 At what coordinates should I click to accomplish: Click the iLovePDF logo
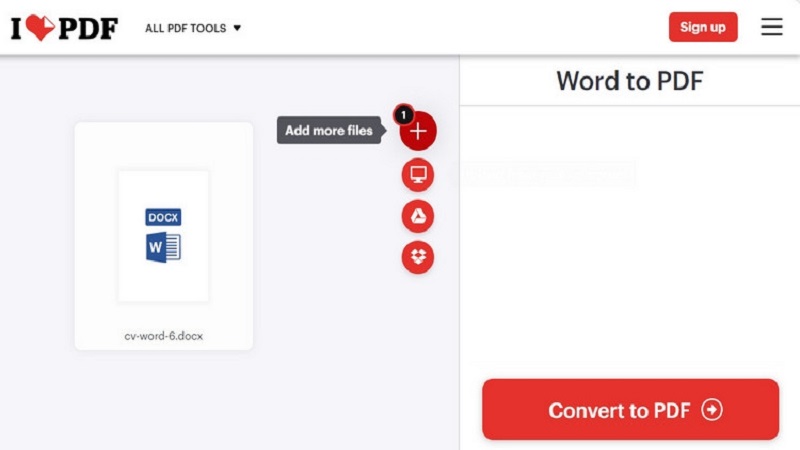click(64, 28)
